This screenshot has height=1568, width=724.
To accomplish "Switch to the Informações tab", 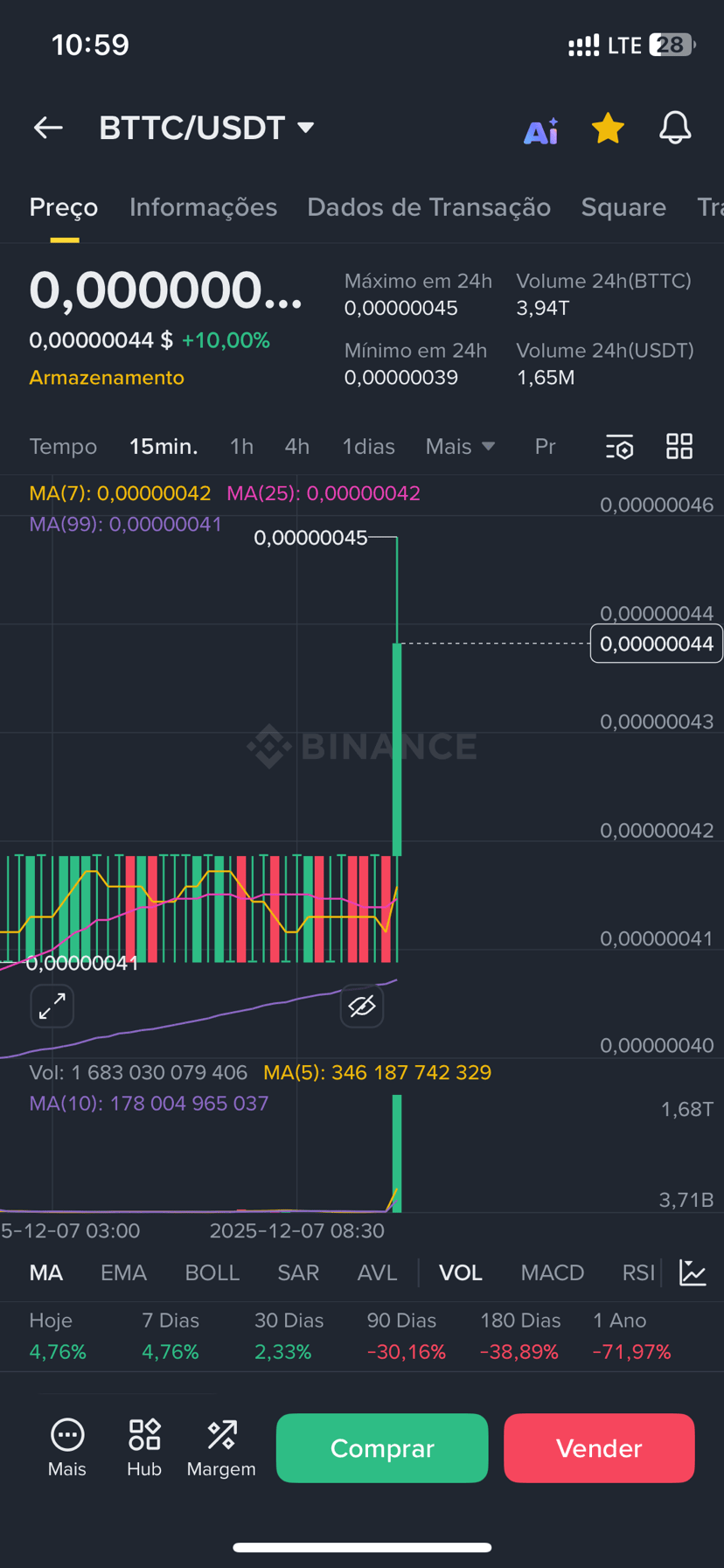I will (x=203, y=207).
